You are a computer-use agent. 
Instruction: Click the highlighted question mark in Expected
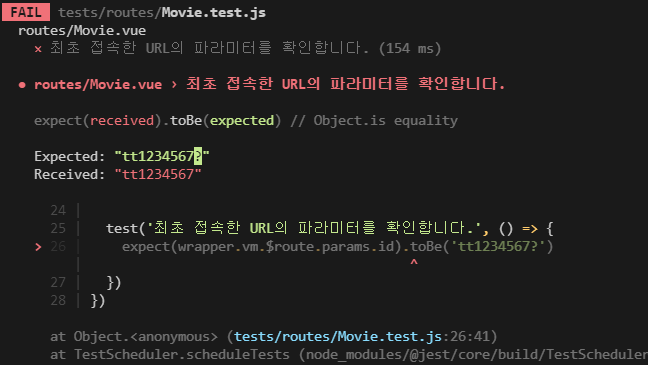198,156
